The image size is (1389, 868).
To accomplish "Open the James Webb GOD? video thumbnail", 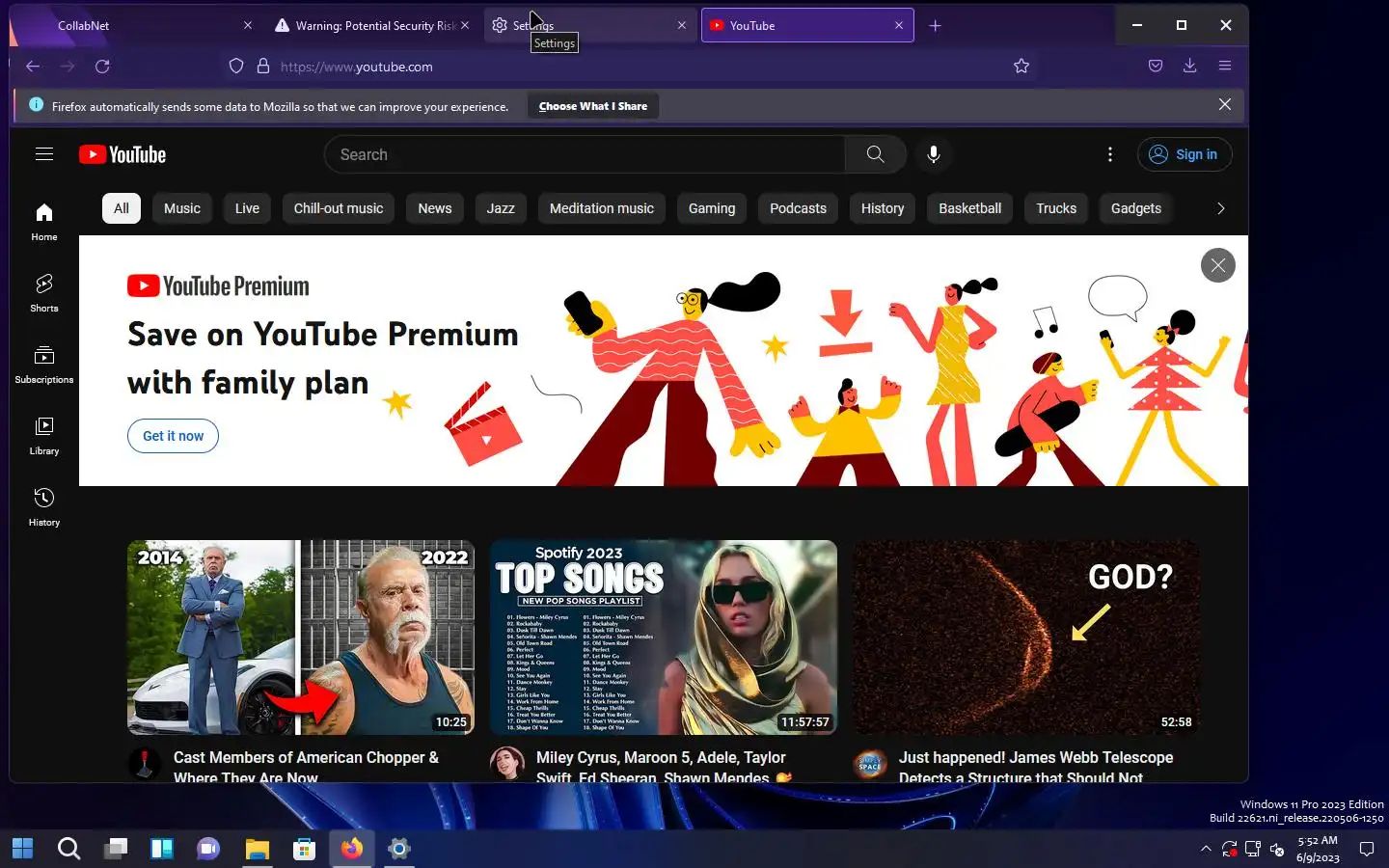I will 1026,637.
